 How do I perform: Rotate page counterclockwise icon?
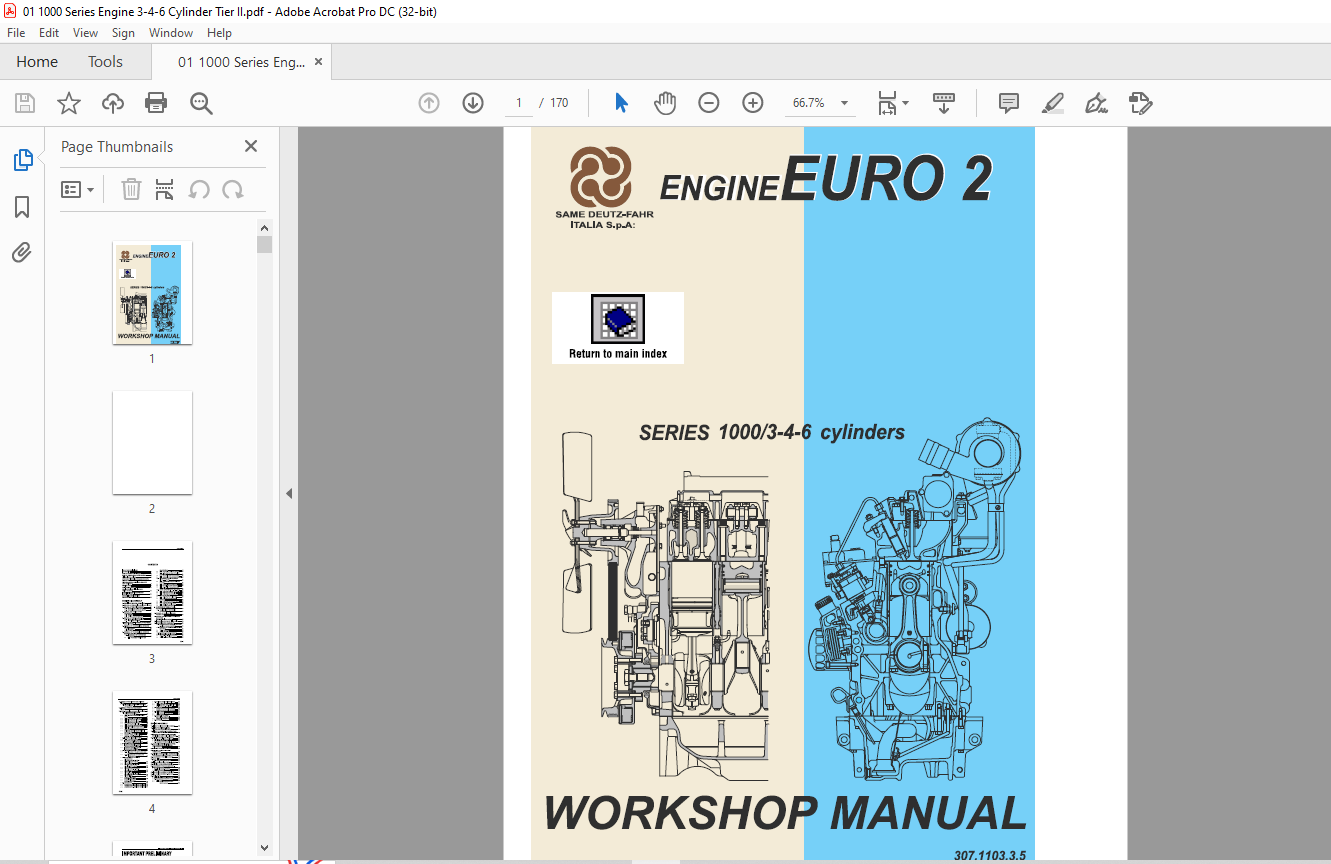point(199,189)
